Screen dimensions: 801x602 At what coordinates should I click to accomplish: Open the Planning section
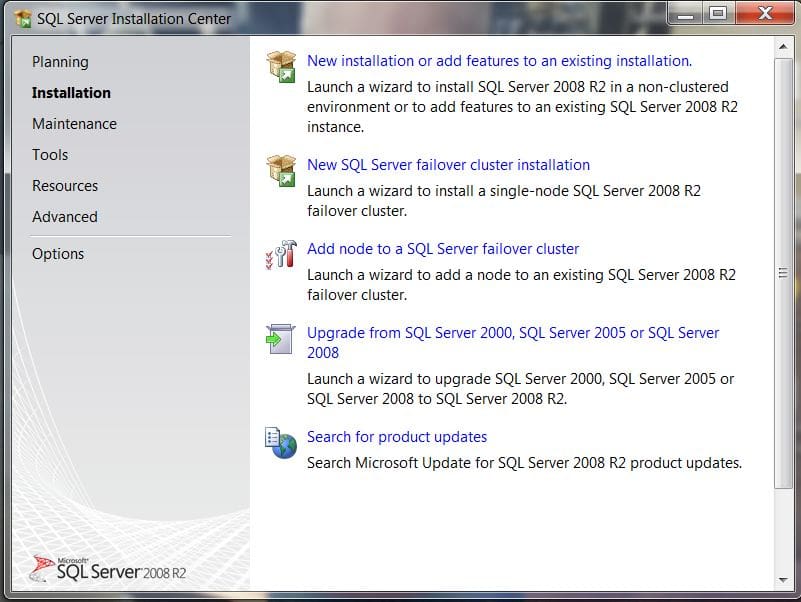point(60,62)
